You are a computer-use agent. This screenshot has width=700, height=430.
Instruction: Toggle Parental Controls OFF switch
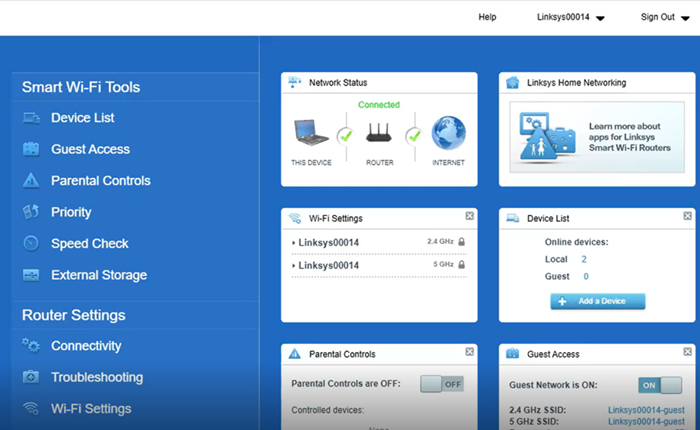click(442, 384)
